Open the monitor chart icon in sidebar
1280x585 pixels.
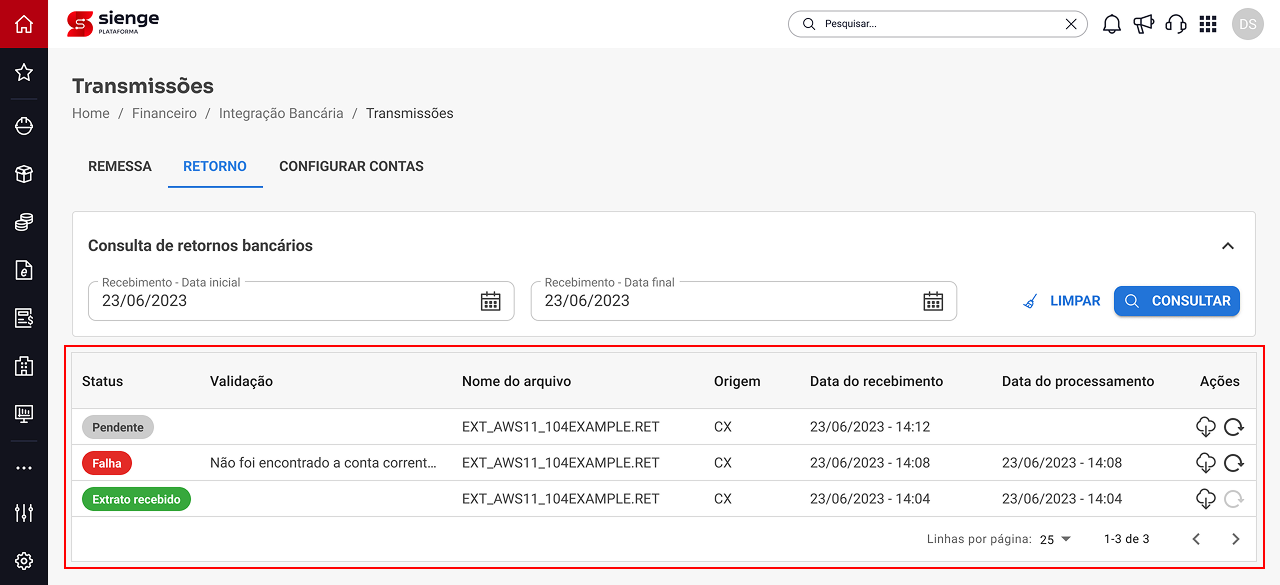pyautogui.click(x=24, y=413)
